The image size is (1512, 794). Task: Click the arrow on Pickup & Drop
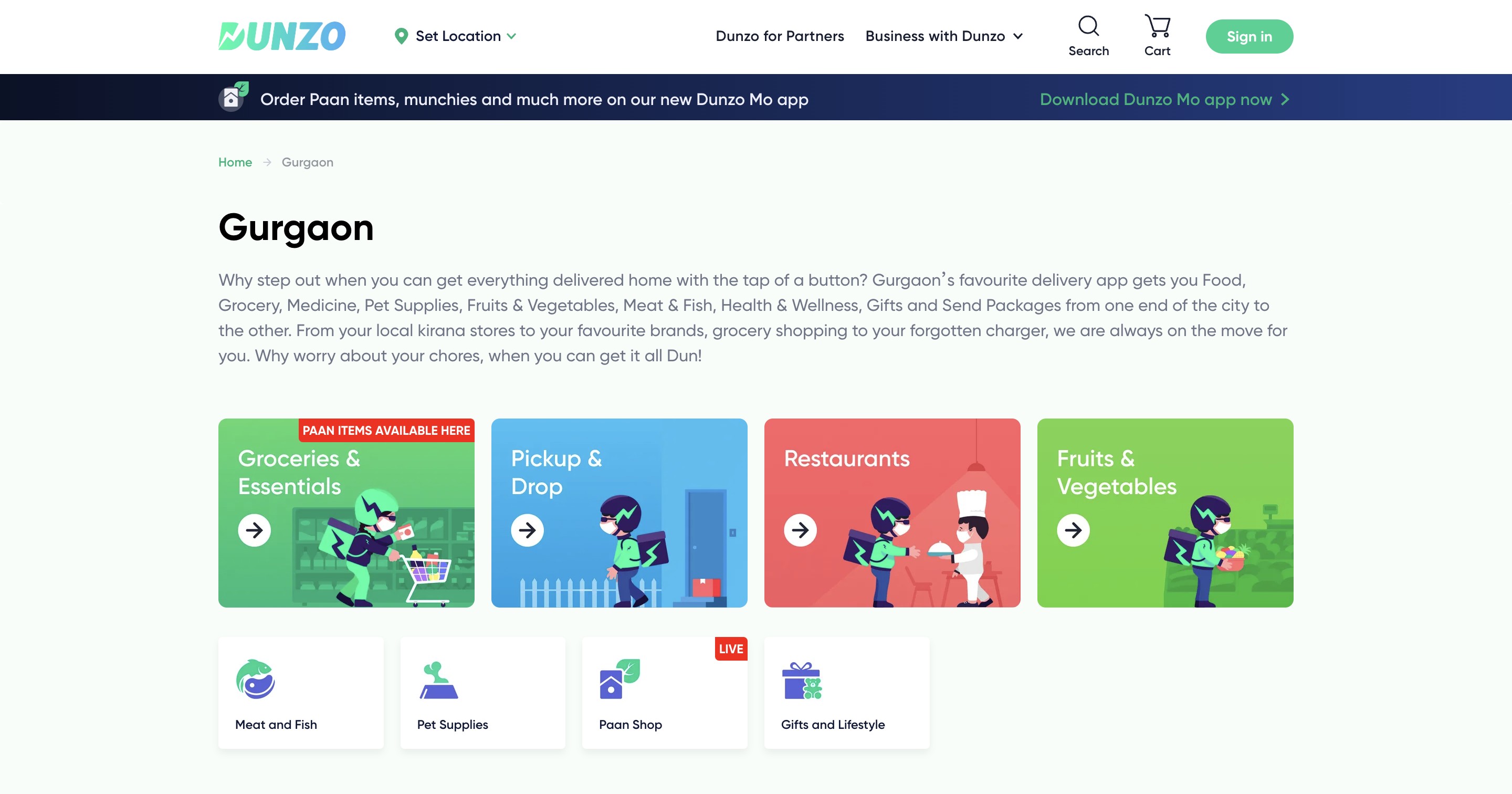(x=527, y=530)
